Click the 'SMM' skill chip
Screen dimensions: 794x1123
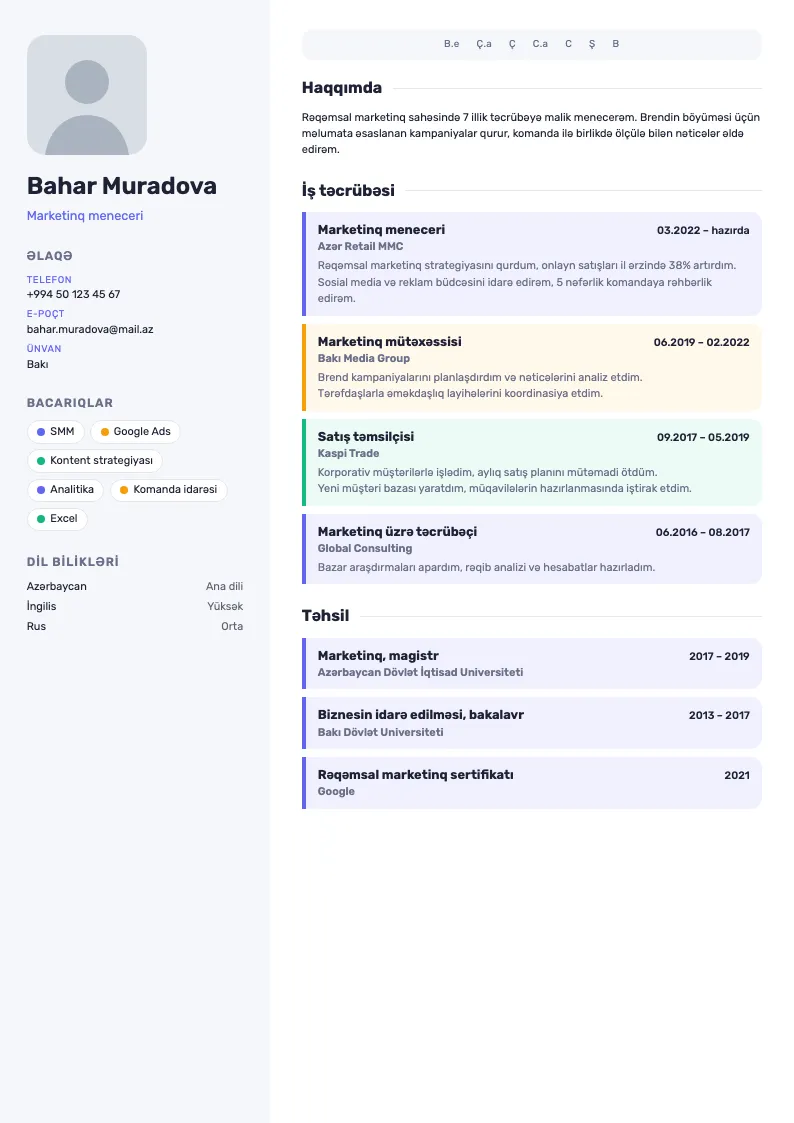pyautogui.click(x=56, y=432)
